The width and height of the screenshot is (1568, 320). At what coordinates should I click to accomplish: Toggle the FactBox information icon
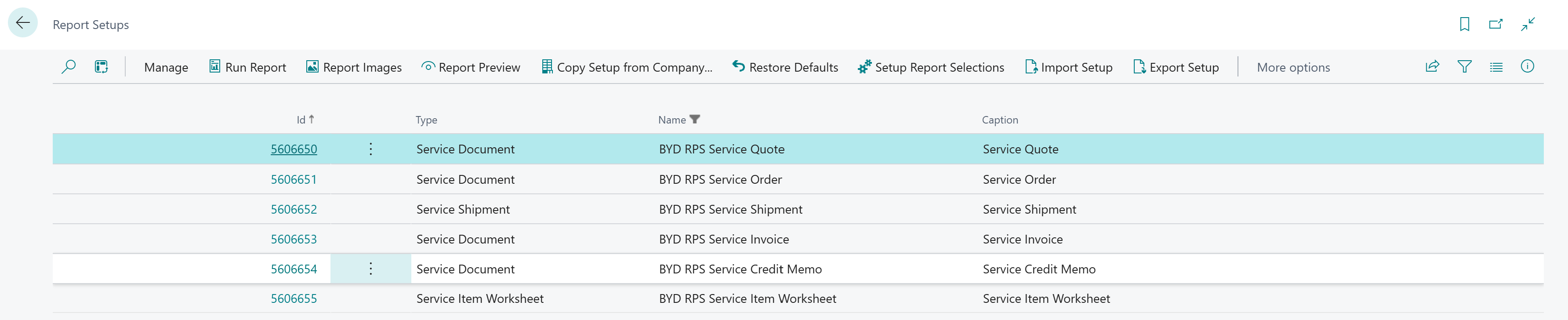tap(1527, 67)
